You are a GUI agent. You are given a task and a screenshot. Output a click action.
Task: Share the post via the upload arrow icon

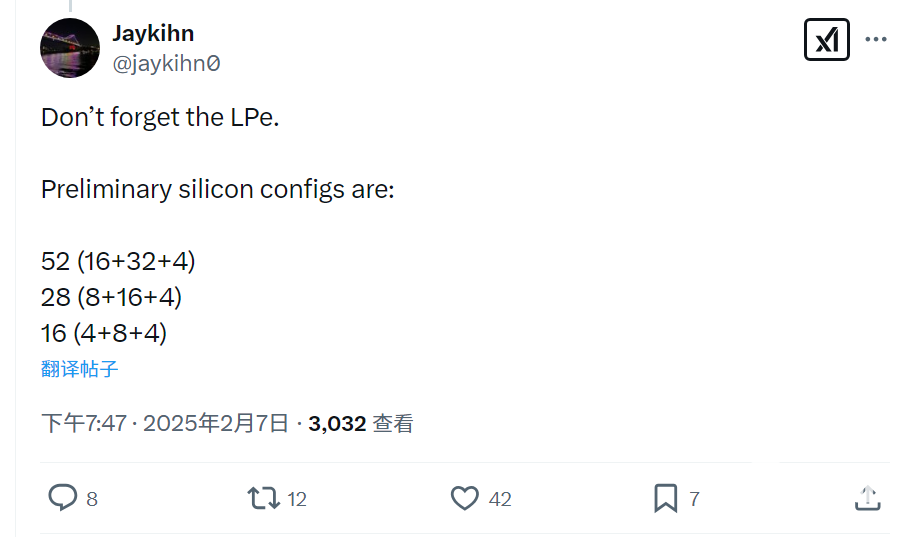[867, 498]
